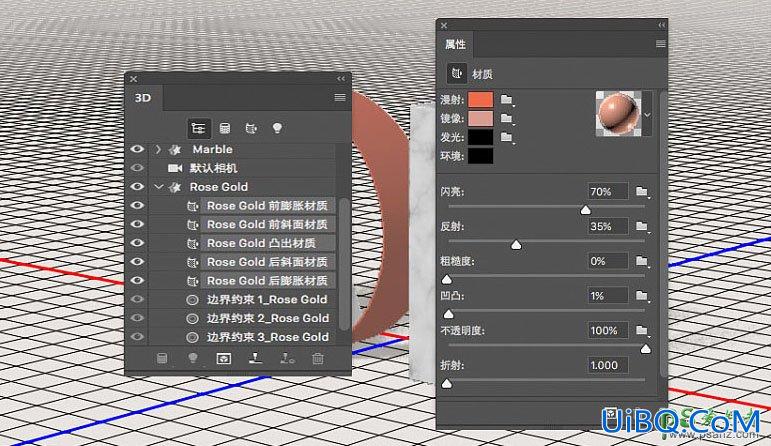Click the trash icon in 3D panel
This screenshot has width=771, height=446.
318,358
